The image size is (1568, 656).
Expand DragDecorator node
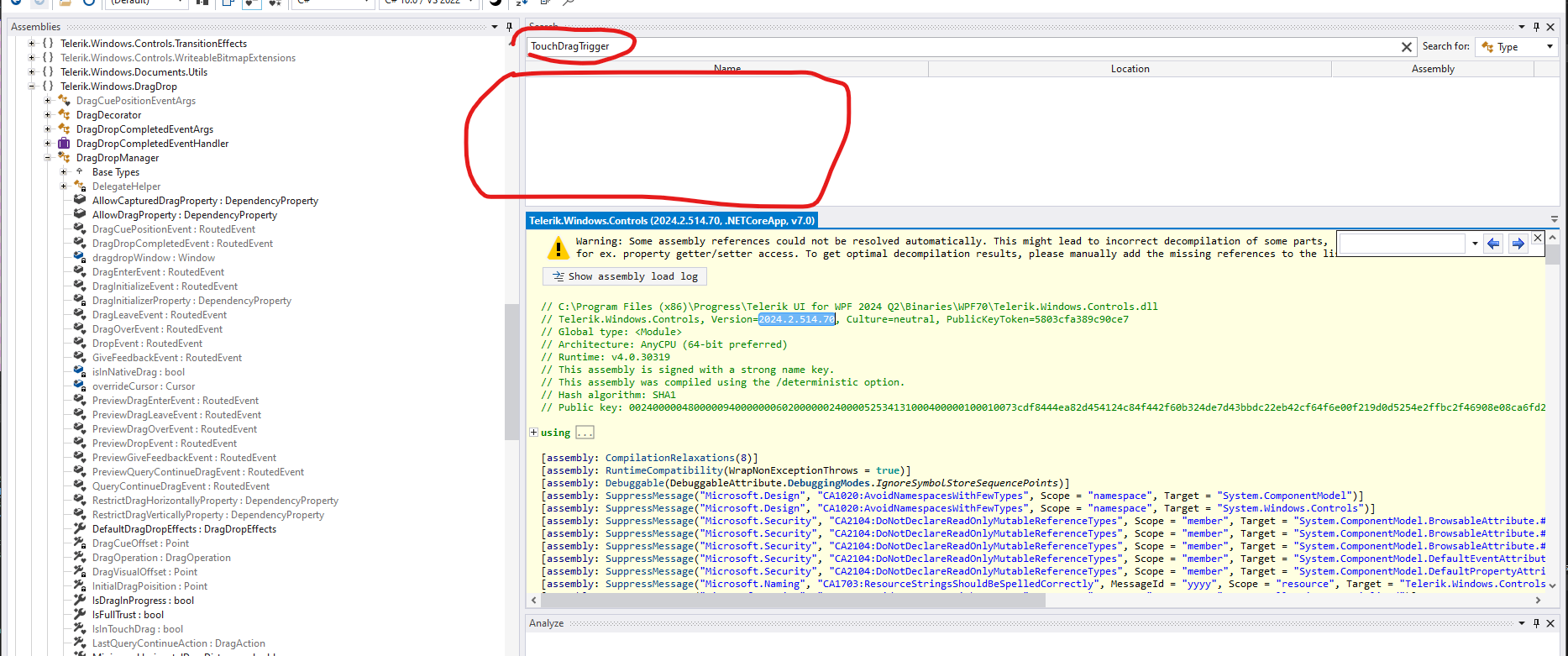48,115
